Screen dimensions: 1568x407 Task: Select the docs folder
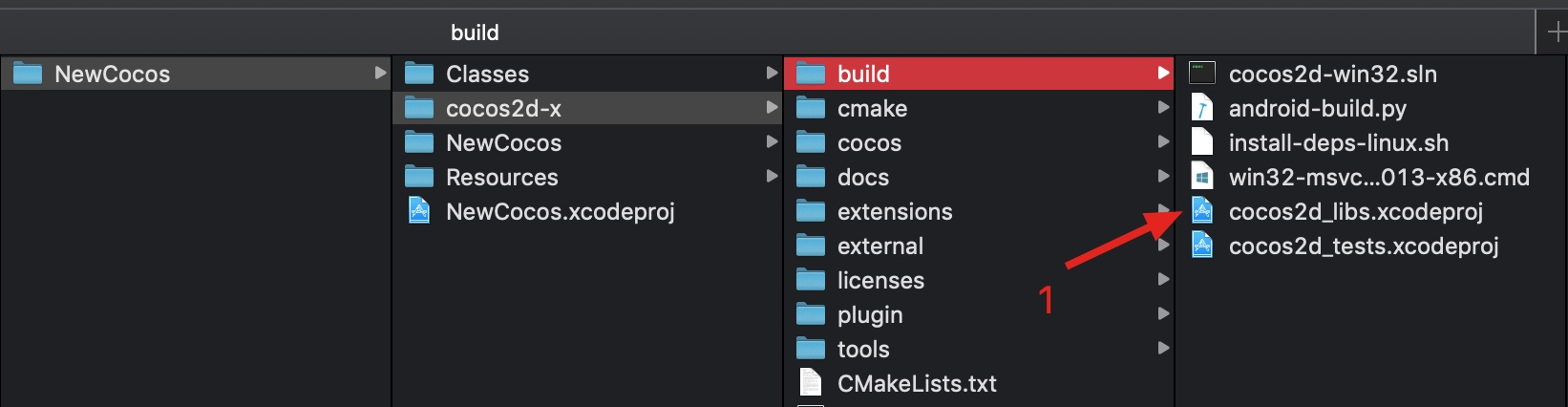click(x=862, y=177)
